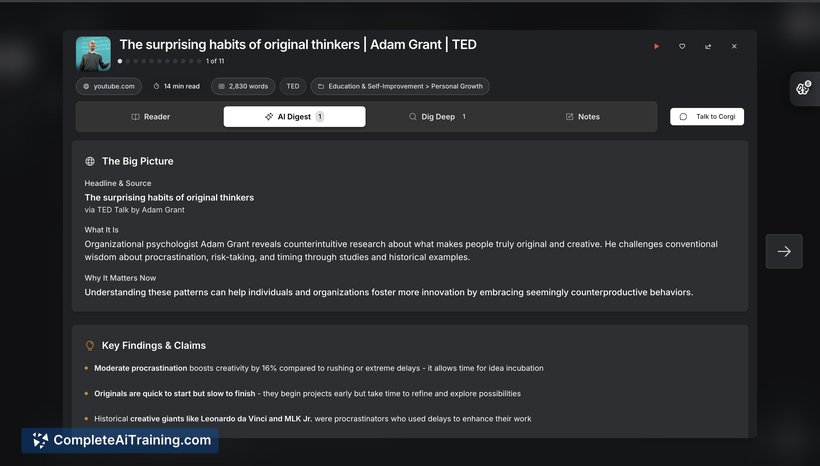Click the 2,830 words chip

(243, 86)
